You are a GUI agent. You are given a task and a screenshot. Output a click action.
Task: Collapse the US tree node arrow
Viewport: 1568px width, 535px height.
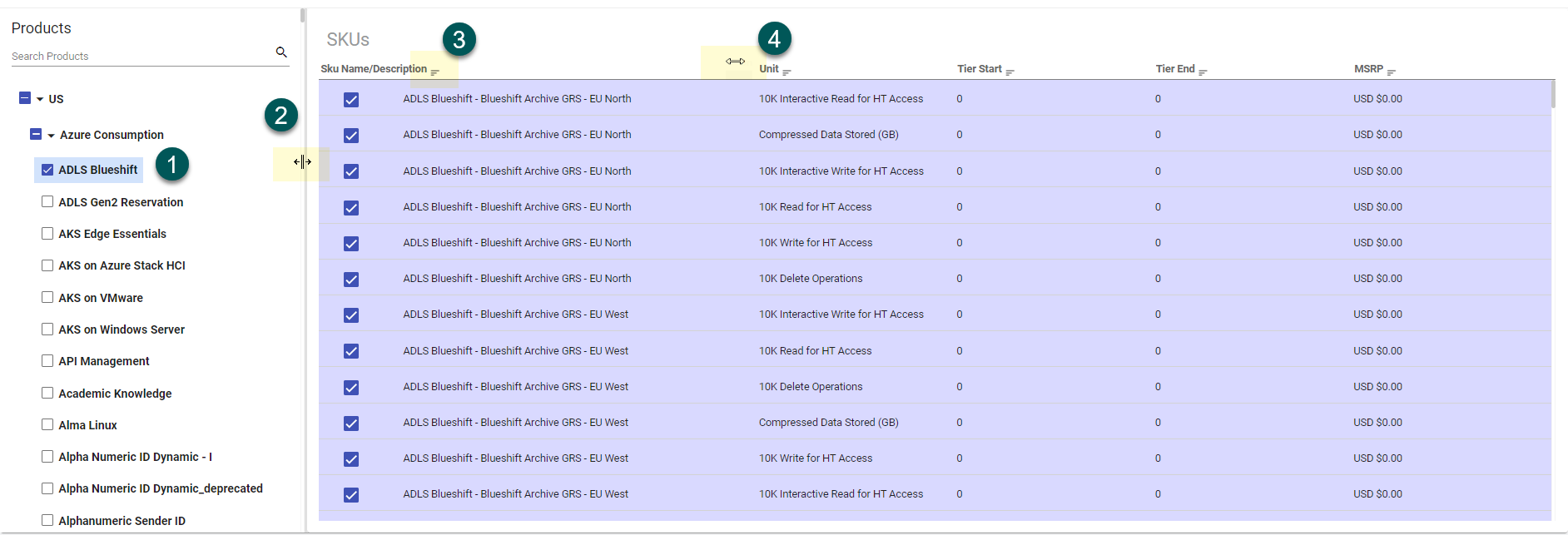tap(39, 99)
